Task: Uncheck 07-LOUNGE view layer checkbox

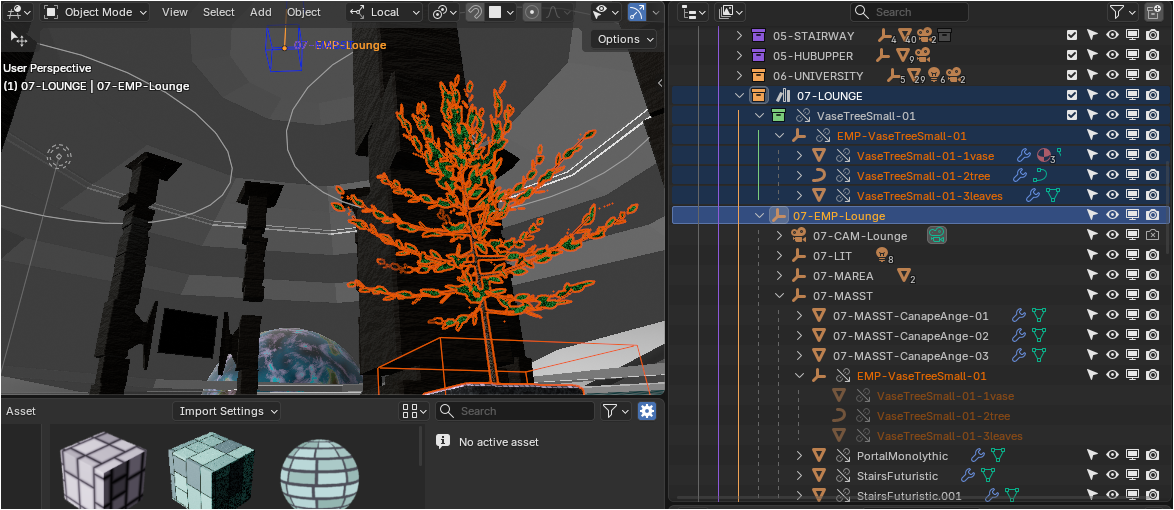Action: click(1072, 96)
